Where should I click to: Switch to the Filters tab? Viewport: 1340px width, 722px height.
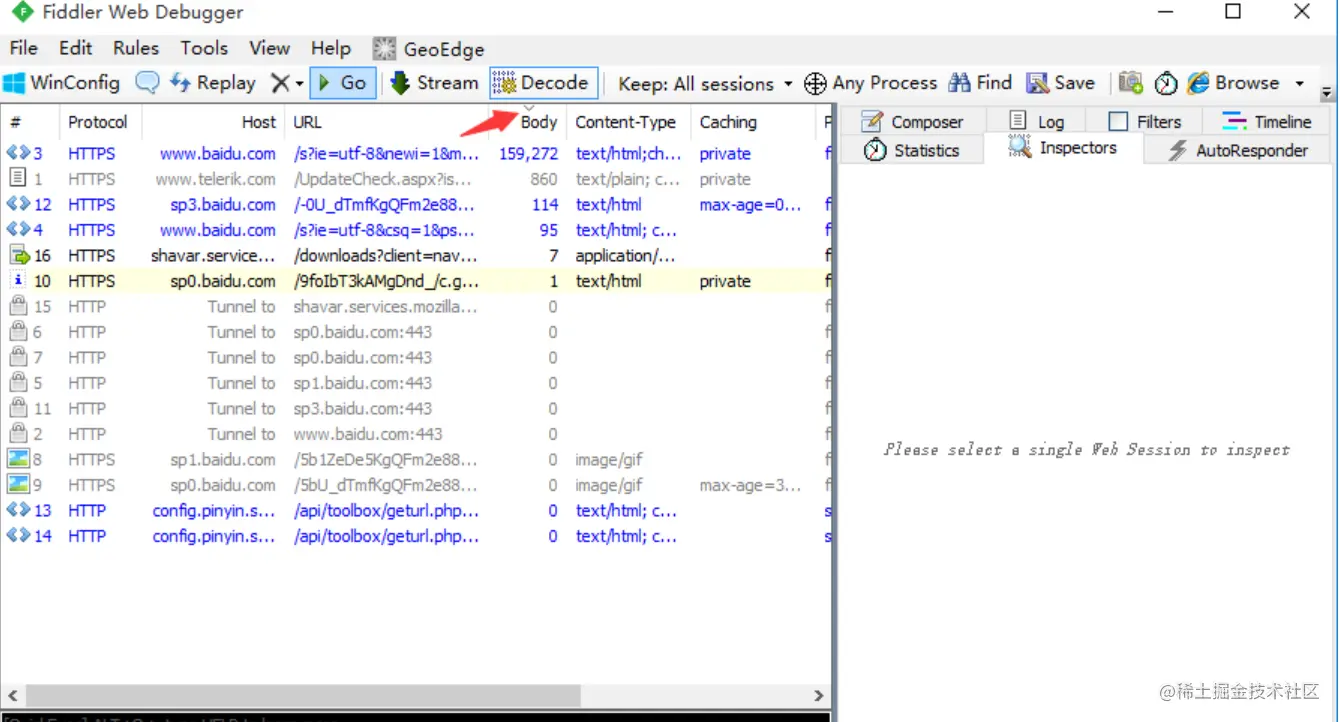(1145, 122)
